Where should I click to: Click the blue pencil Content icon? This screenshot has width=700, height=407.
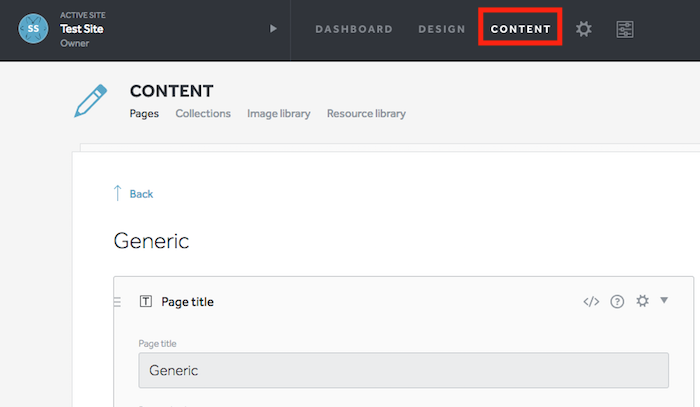coord(91,101)
